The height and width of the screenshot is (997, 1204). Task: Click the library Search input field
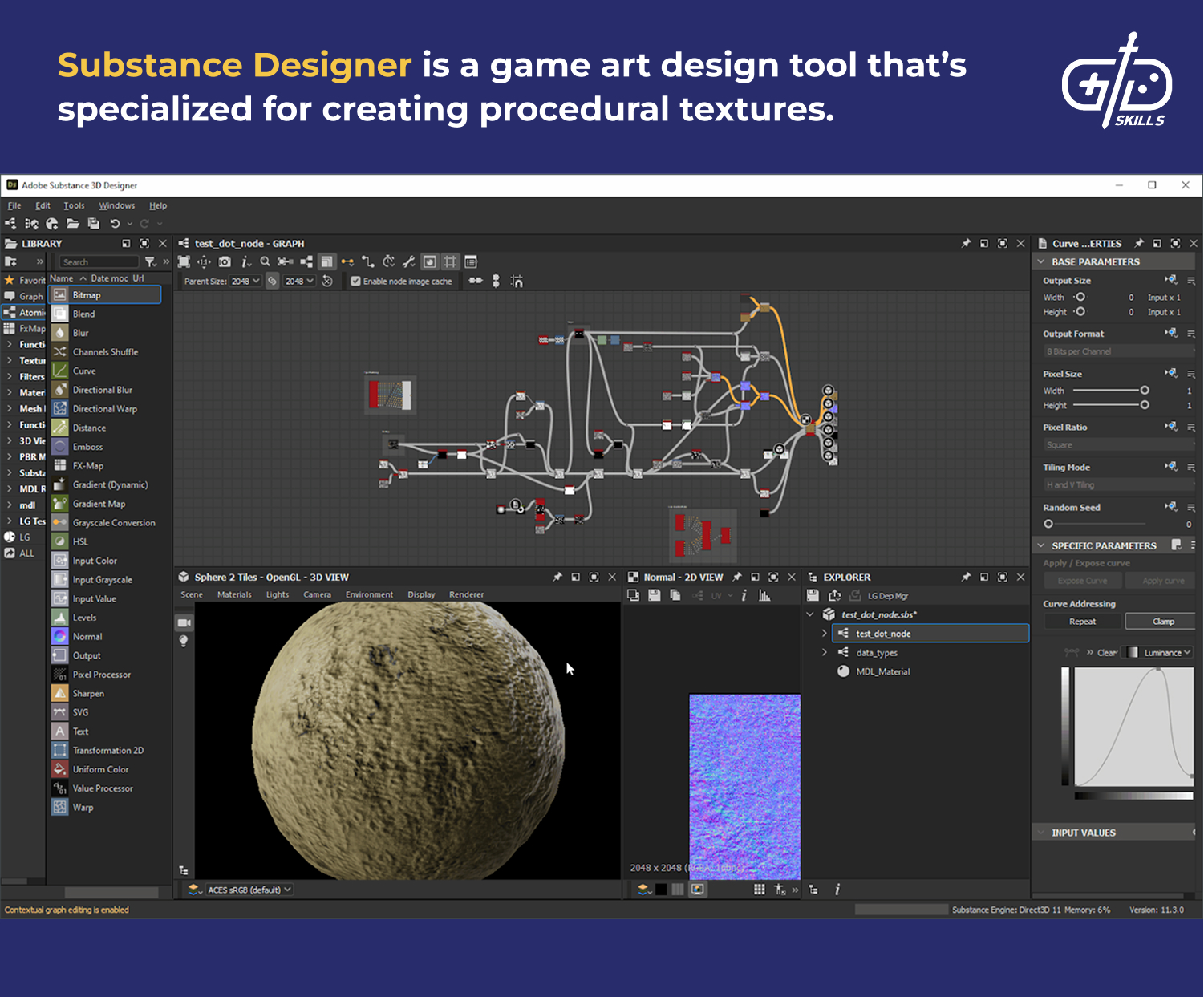(x=99, y=262)
